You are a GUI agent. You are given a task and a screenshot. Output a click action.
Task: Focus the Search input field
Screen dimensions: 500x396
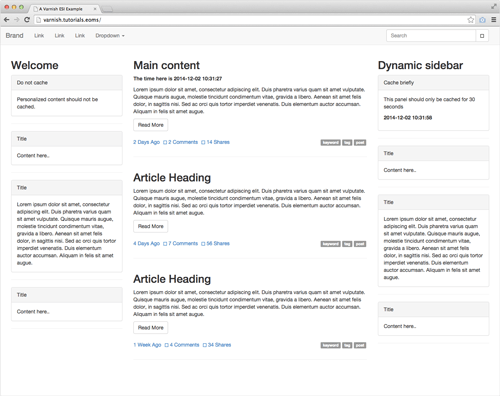click(431, 36)
